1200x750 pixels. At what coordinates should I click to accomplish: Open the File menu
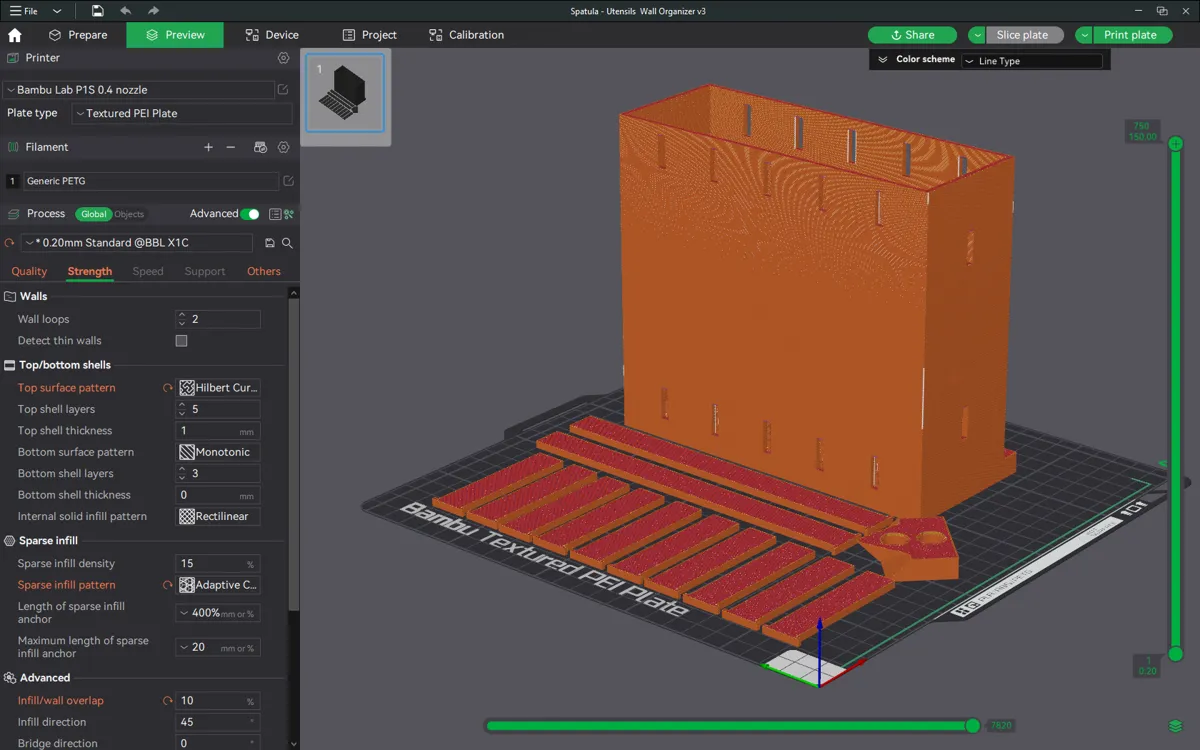(24, 11)
